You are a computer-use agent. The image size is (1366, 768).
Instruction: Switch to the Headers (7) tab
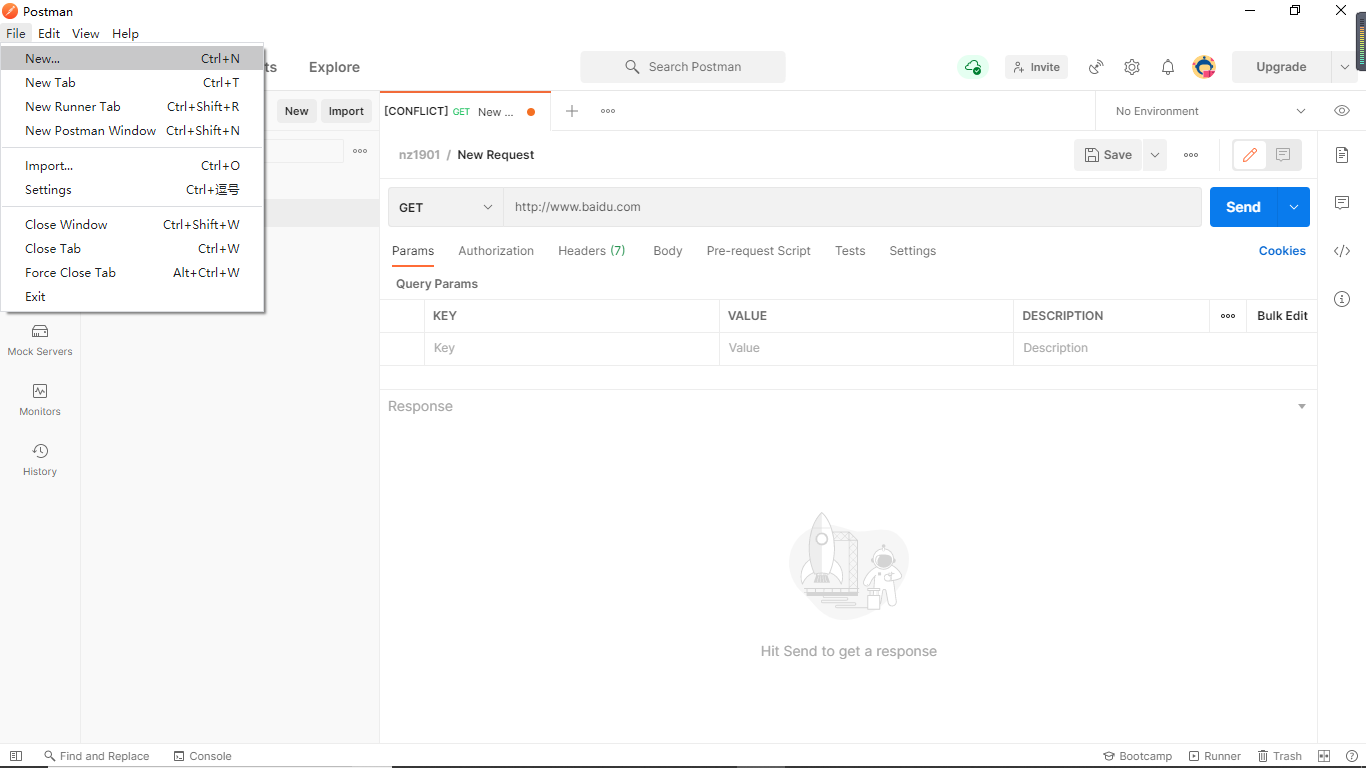point(592,251)
